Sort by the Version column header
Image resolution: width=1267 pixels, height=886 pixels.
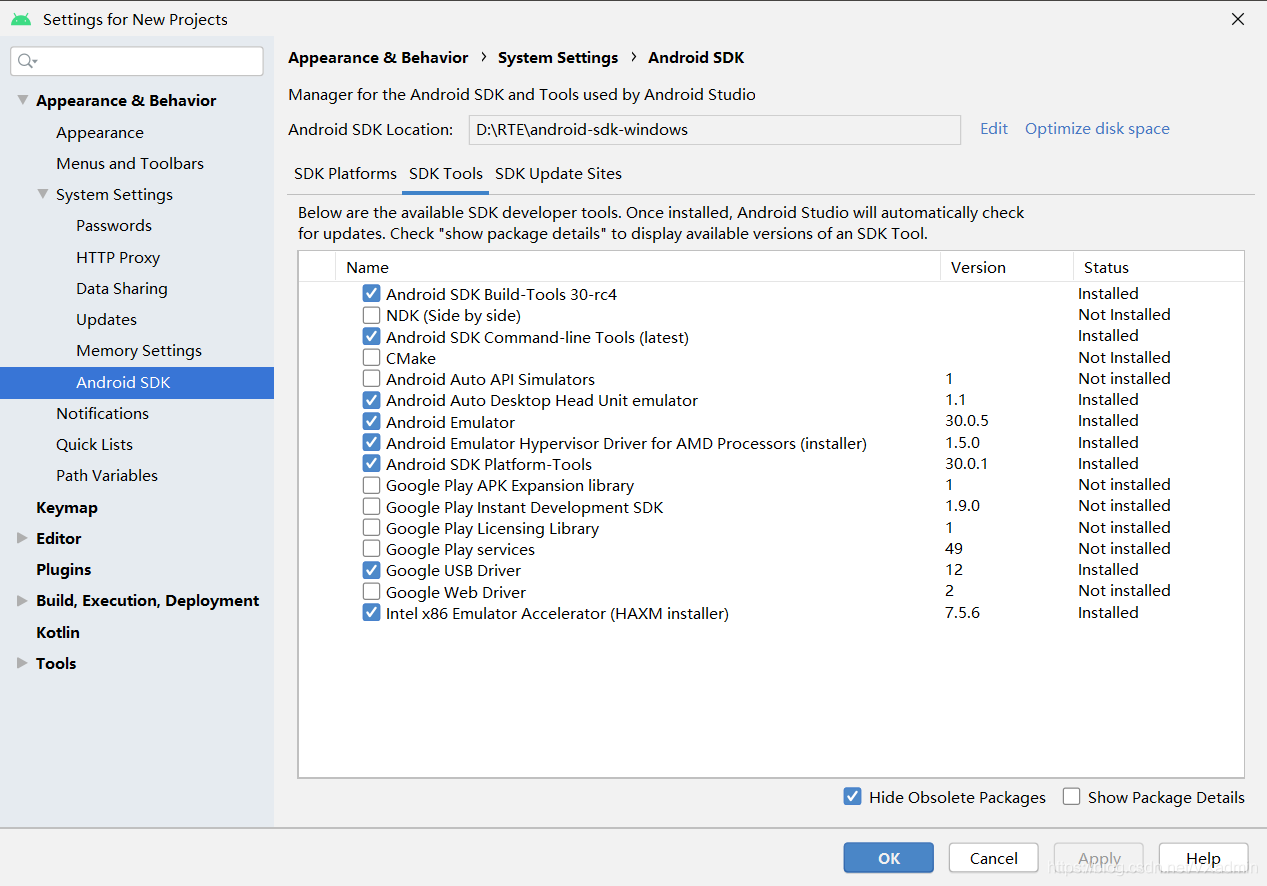1007,267
